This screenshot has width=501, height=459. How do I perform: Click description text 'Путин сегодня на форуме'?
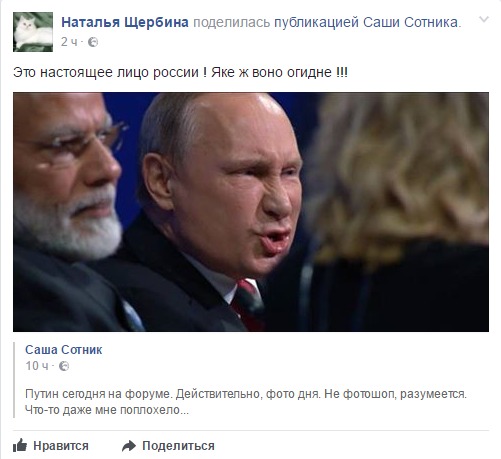click(98, 394)
